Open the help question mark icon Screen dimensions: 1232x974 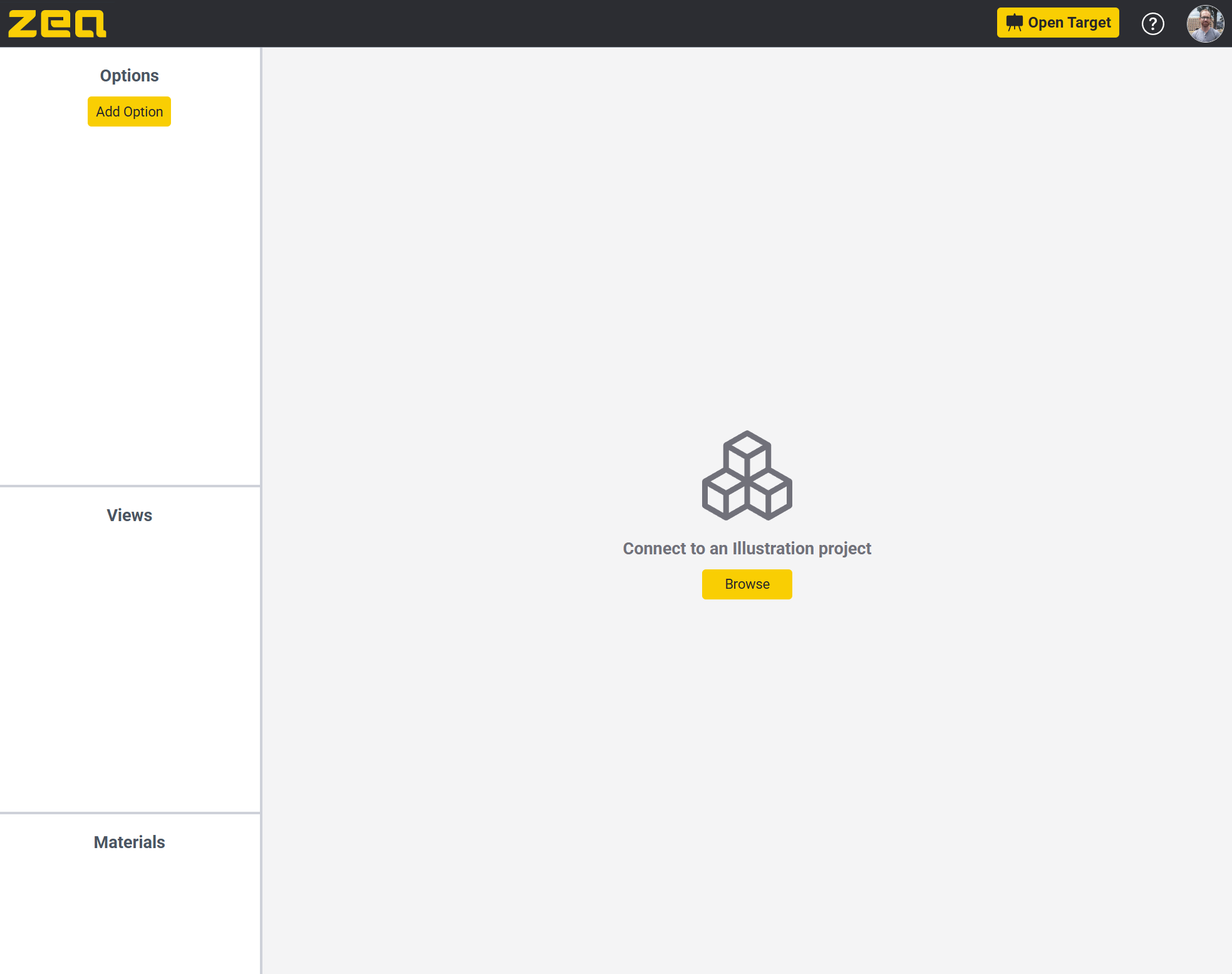pyautogui.click(x=1152, y=24)
